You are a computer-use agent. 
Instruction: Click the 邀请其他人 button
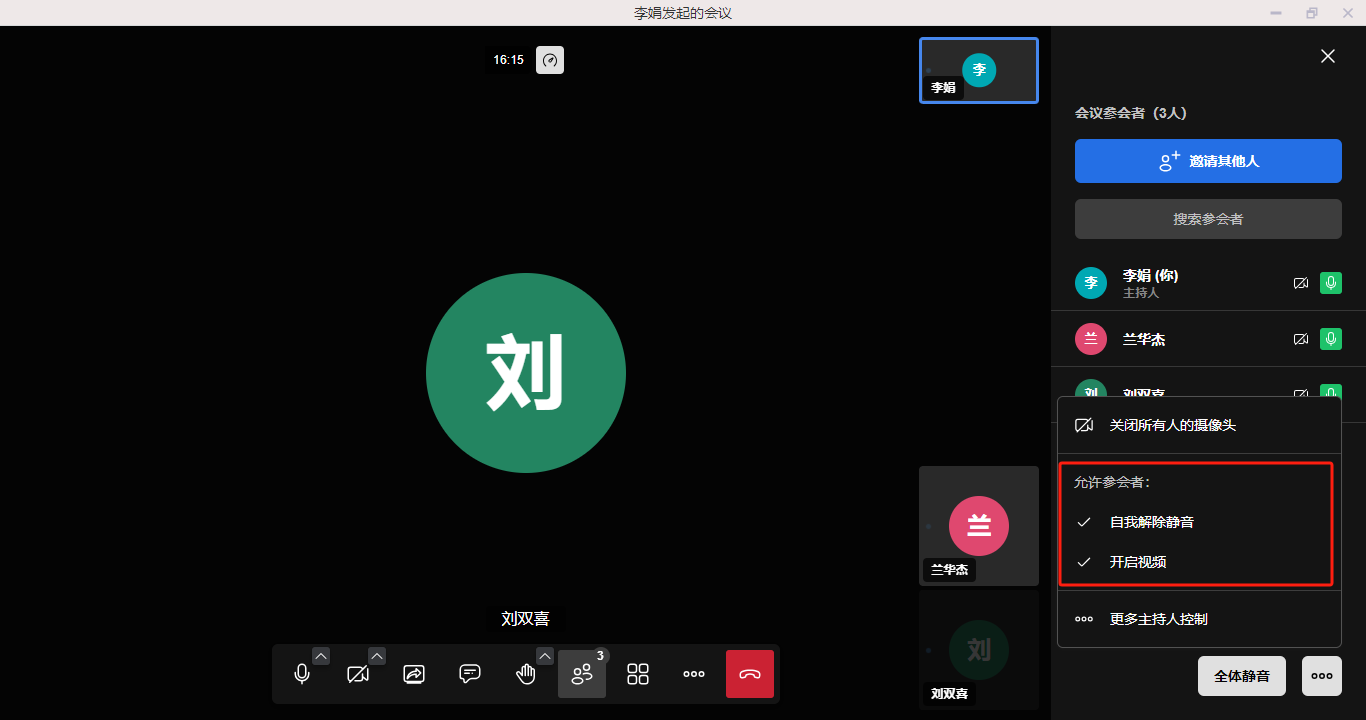pos(1208,161)
